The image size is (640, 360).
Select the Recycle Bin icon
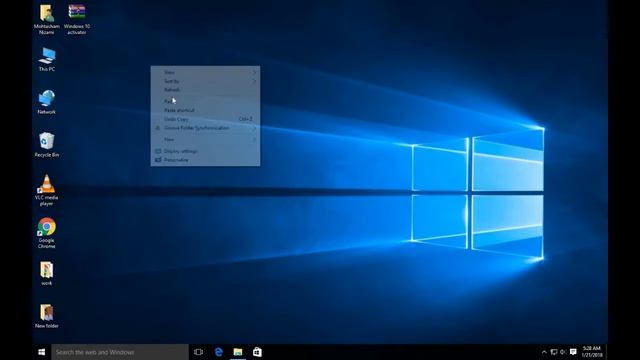click(47, 145)
